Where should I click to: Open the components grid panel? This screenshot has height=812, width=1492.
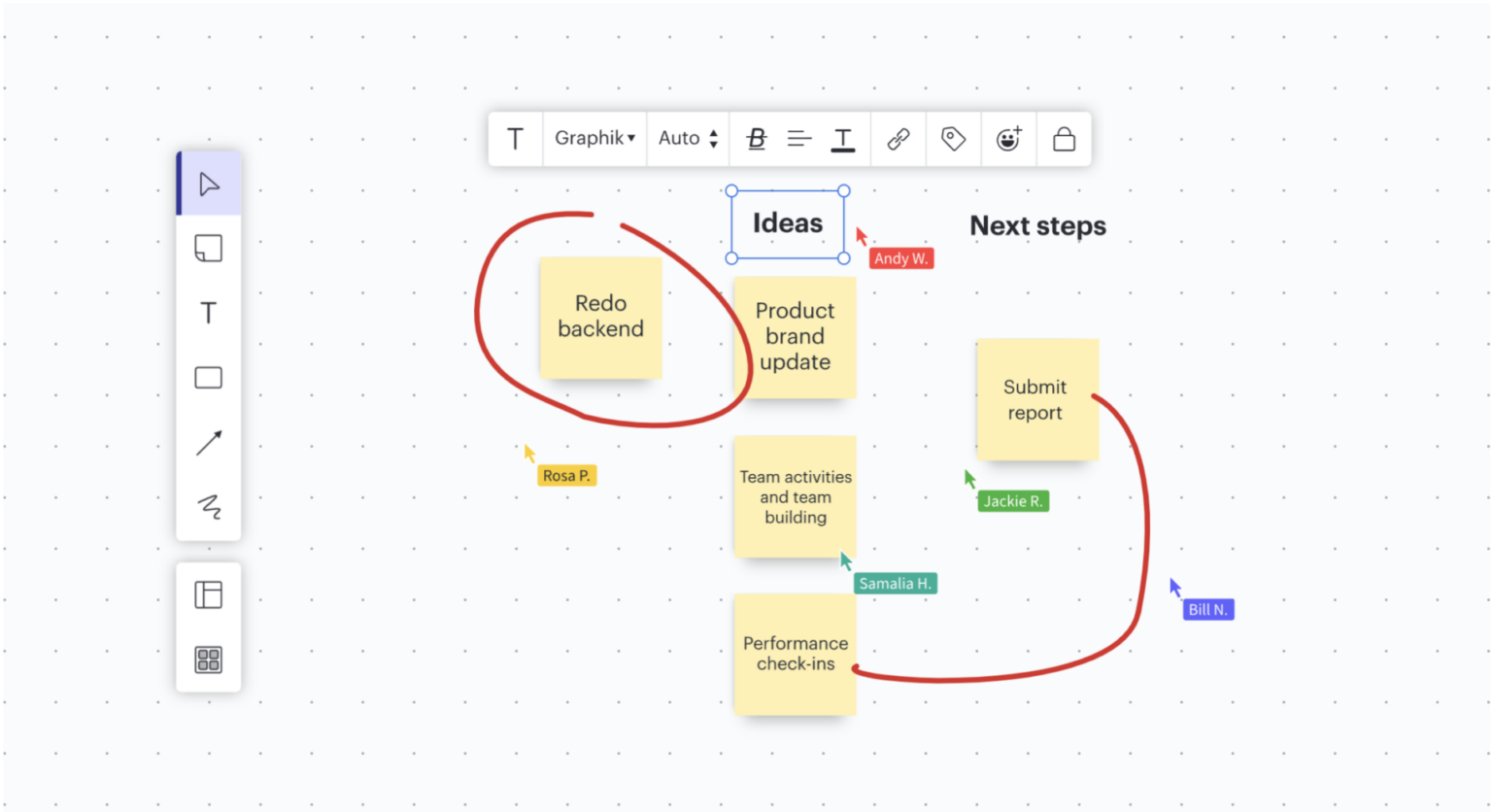pyautogui.click(x=208, y=660)
